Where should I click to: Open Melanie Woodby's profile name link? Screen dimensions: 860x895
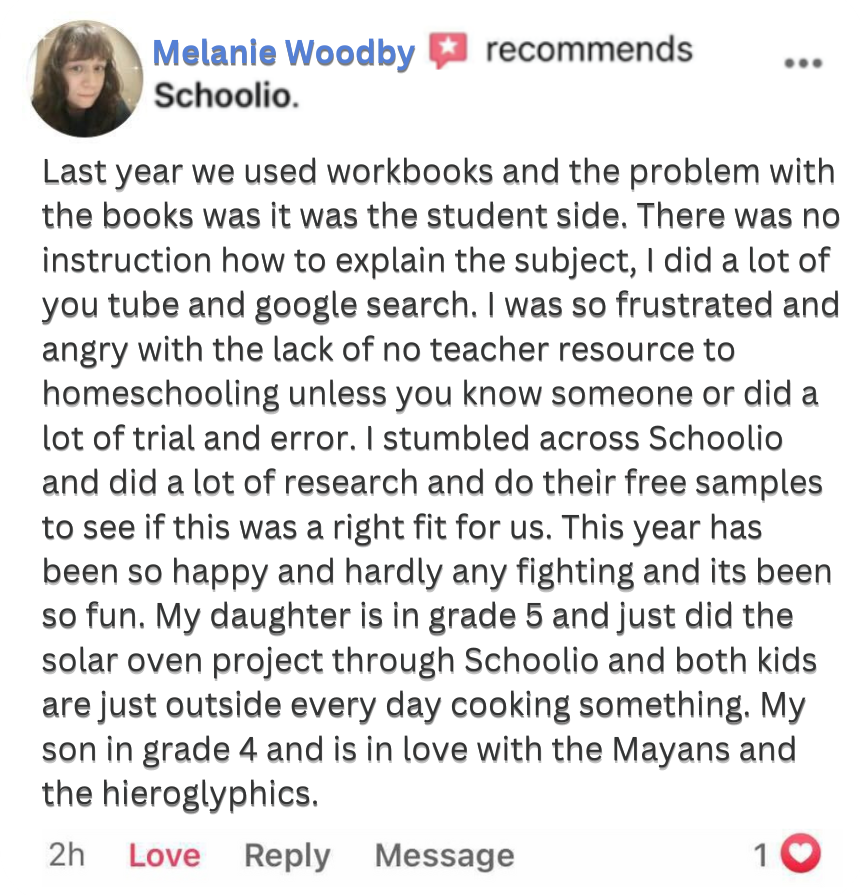pyautogui.click(x=283, y=52)
